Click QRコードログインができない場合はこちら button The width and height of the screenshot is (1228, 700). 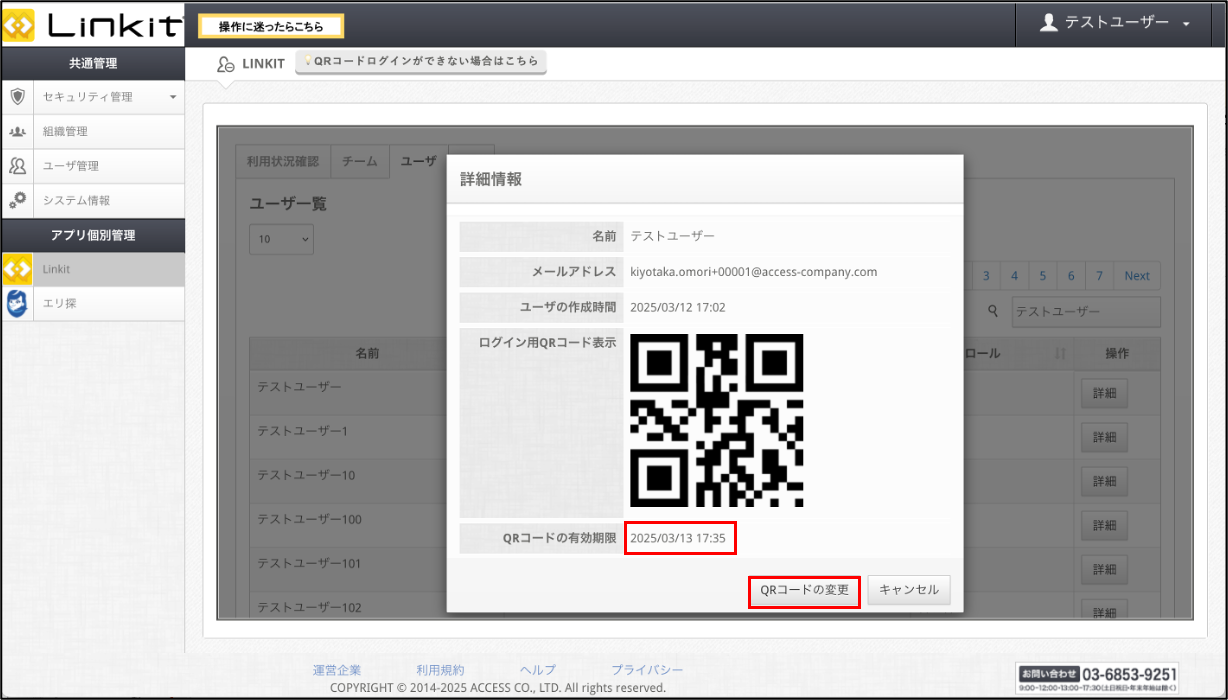pyautogui.click(x=421, y=62)
